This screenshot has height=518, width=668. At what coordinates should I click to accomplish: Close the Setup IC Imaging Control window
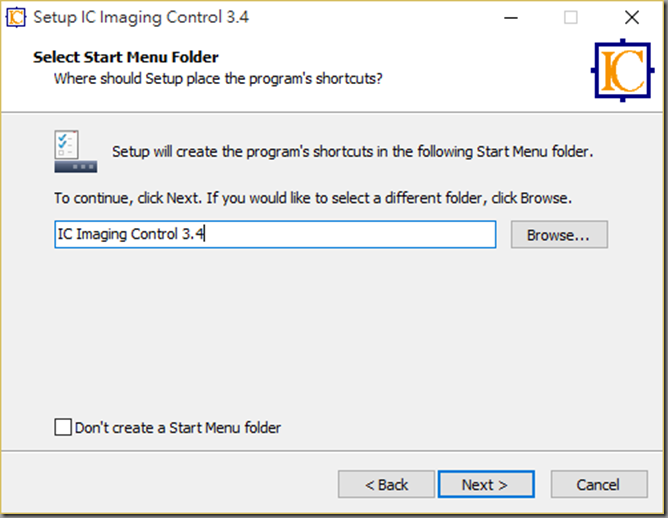pyautogui.click(x=632, y=18)
